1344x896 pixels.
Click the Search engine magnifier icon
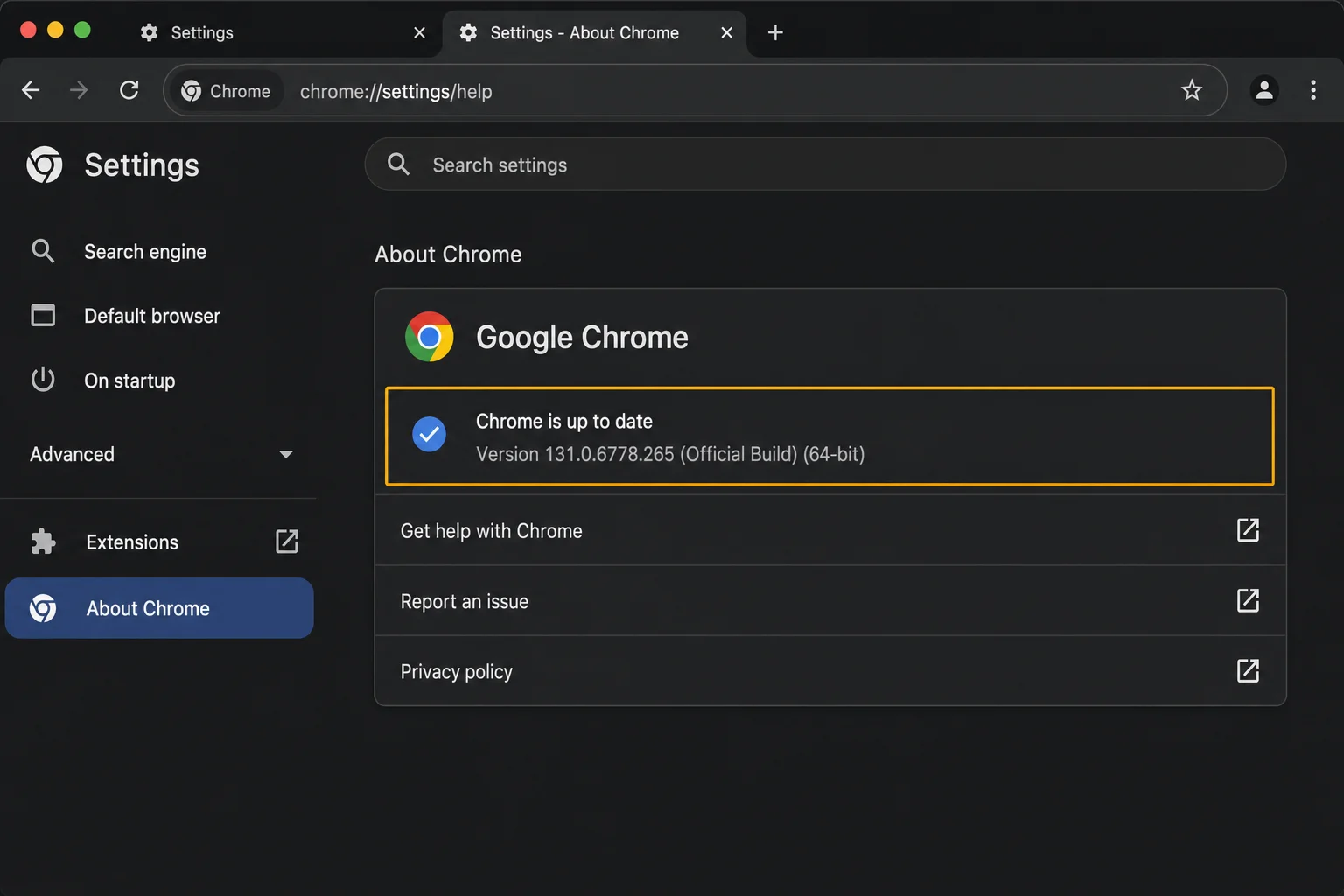pos(43,251)
